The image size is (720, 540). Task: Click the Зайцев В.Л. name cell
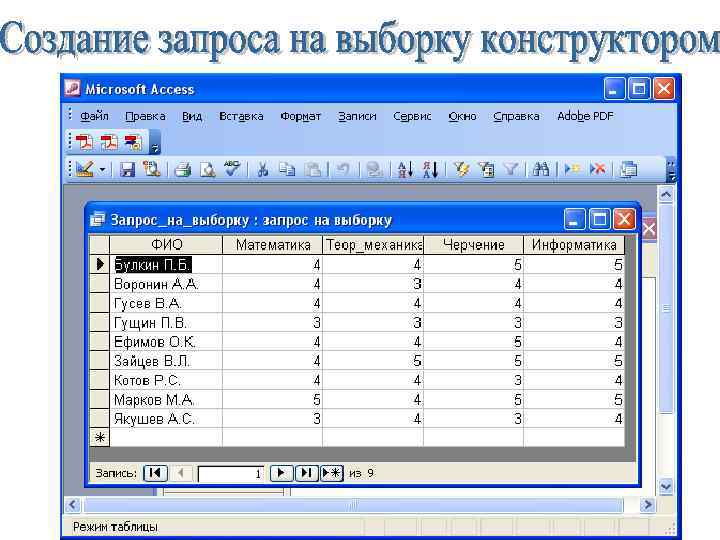point(166,361)
